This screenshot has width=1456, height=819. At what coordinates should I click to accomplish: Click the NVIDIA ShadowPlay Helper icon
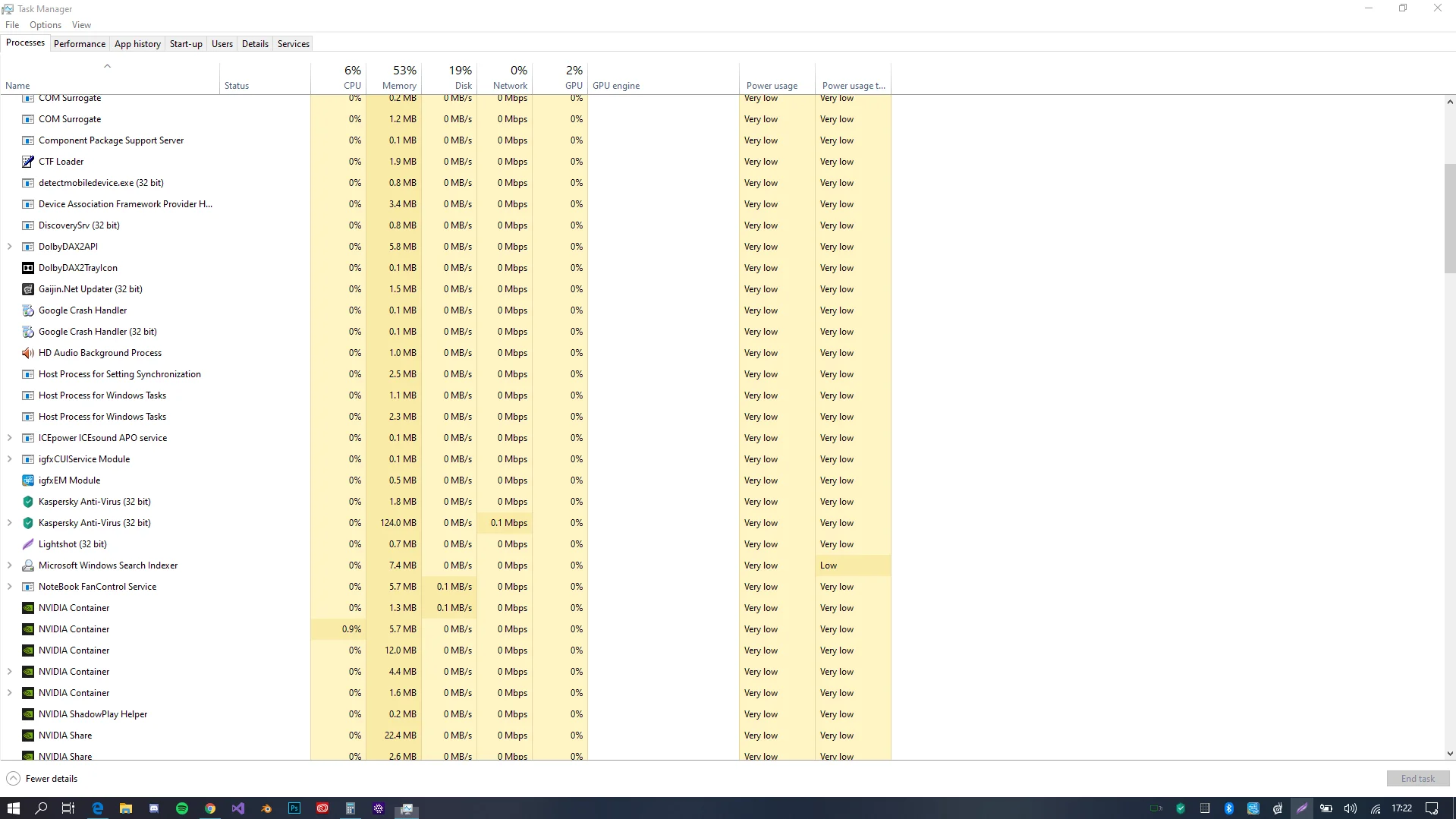[28, 714]
